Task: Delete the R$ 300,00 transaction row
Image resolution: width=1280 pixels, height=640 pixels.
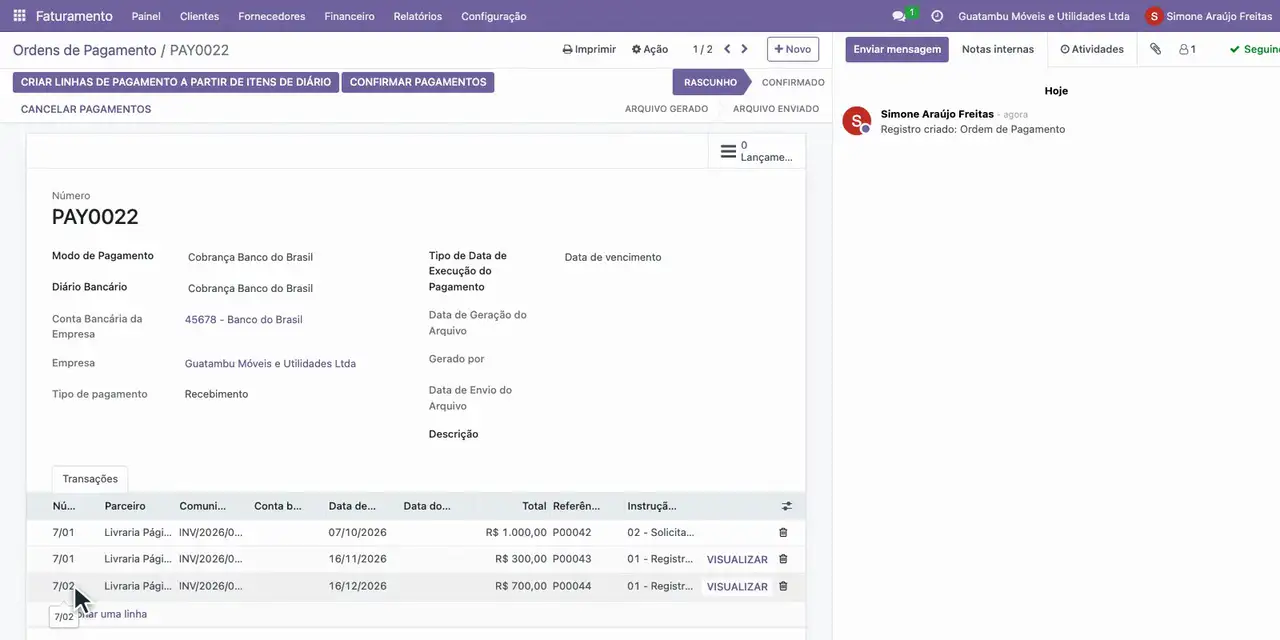Action: pyautogui.click(x=783, y=559)
